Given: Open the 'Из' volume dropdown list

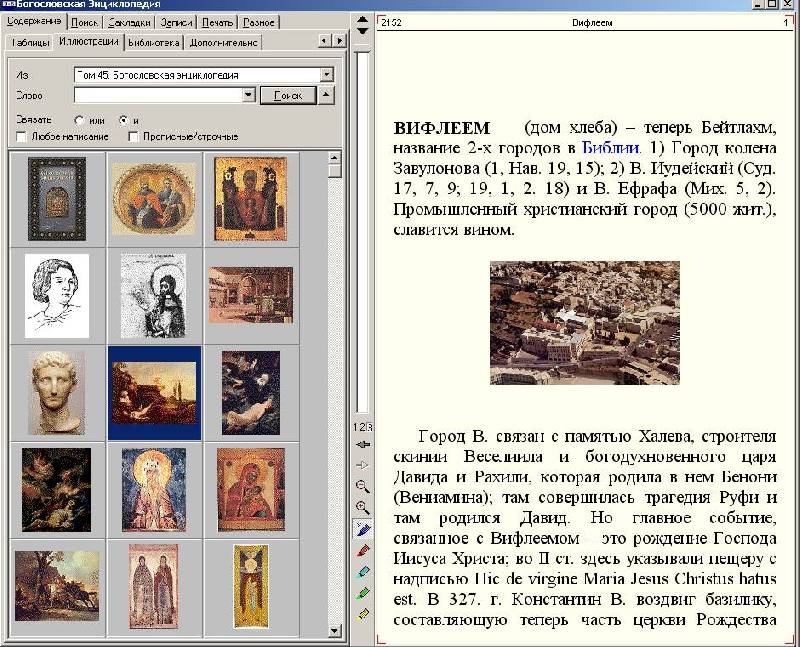Looking at the screenshot, I should pyautogui.click(x=326, y=74).
